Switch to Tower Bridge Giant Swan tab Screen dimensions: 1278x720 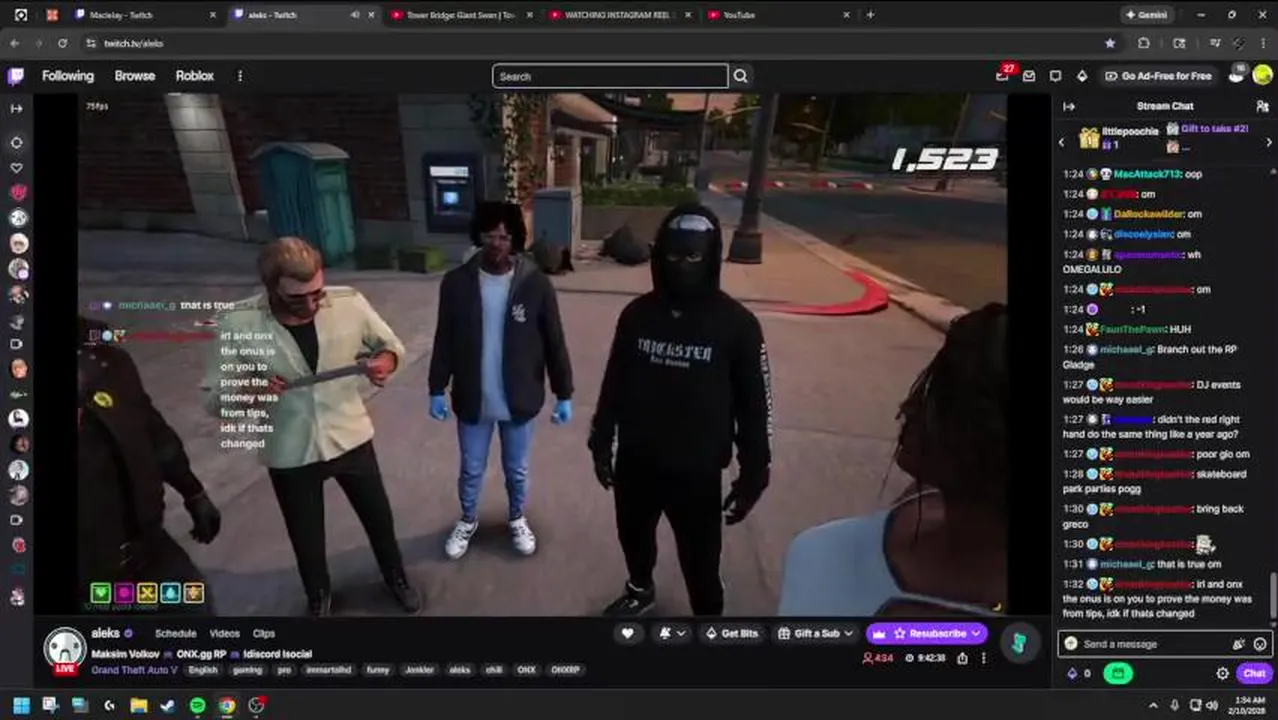click(x=459, y=15)
